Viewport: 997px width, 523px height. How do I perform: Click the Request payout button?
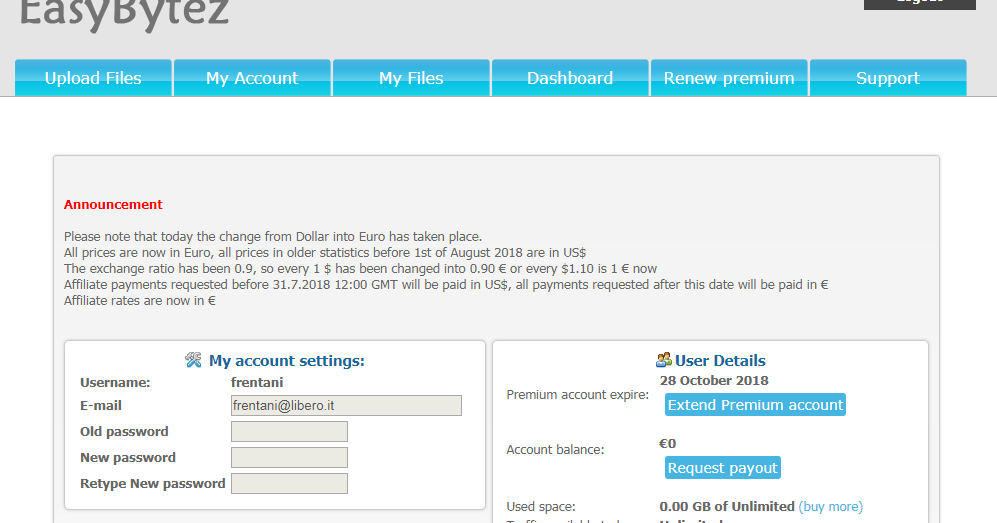point(723,468)
